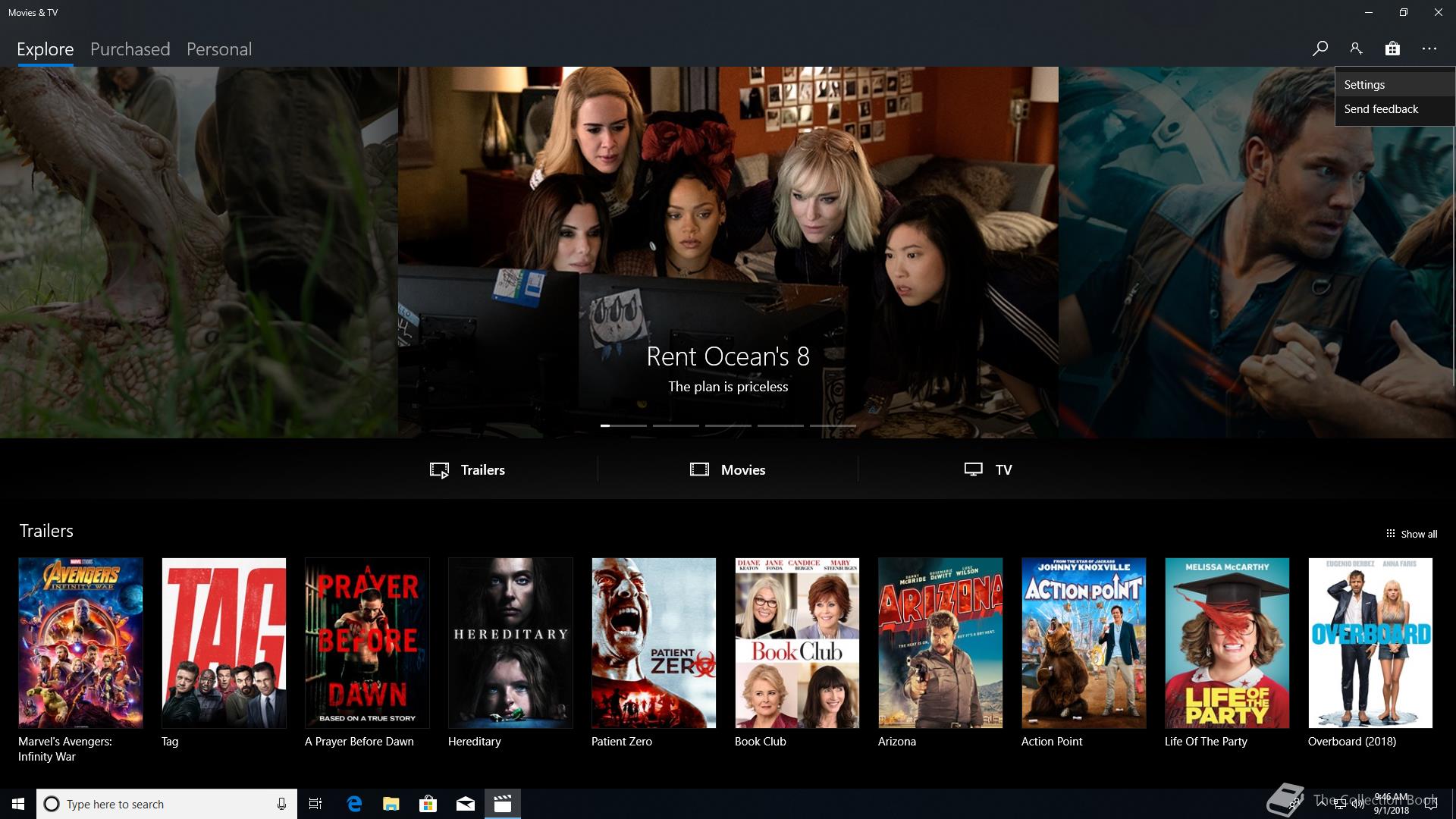Click the previous banner image on the left
Image resolution: width=1456 pixels, height=819 pixels.
coord(199,253)
